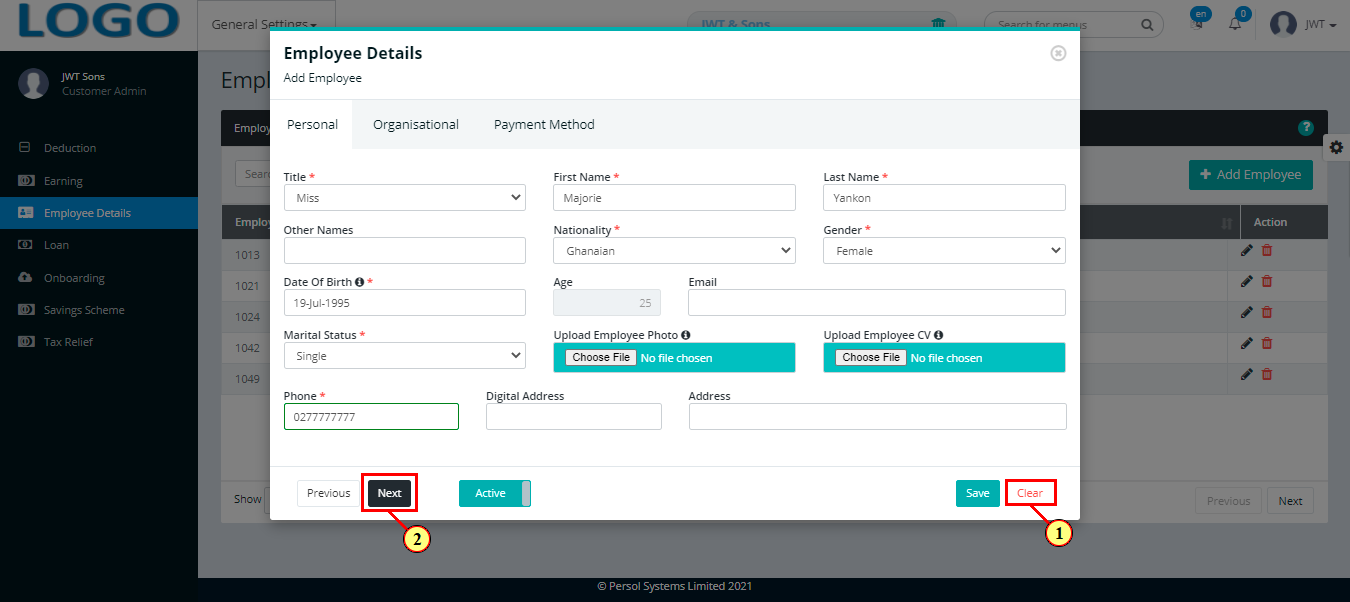
Task: Expand the General Settings menu
Action: pyautogui.click(x=264, y=24)
